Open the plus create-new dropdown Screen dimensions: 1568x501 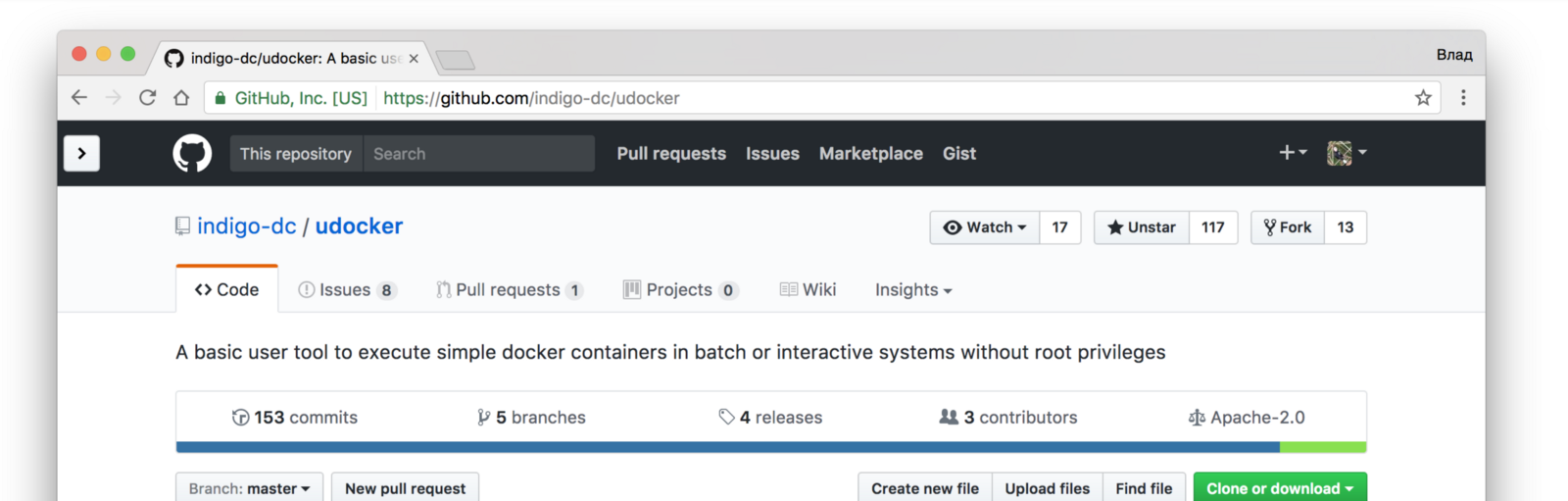point(1293,152)
